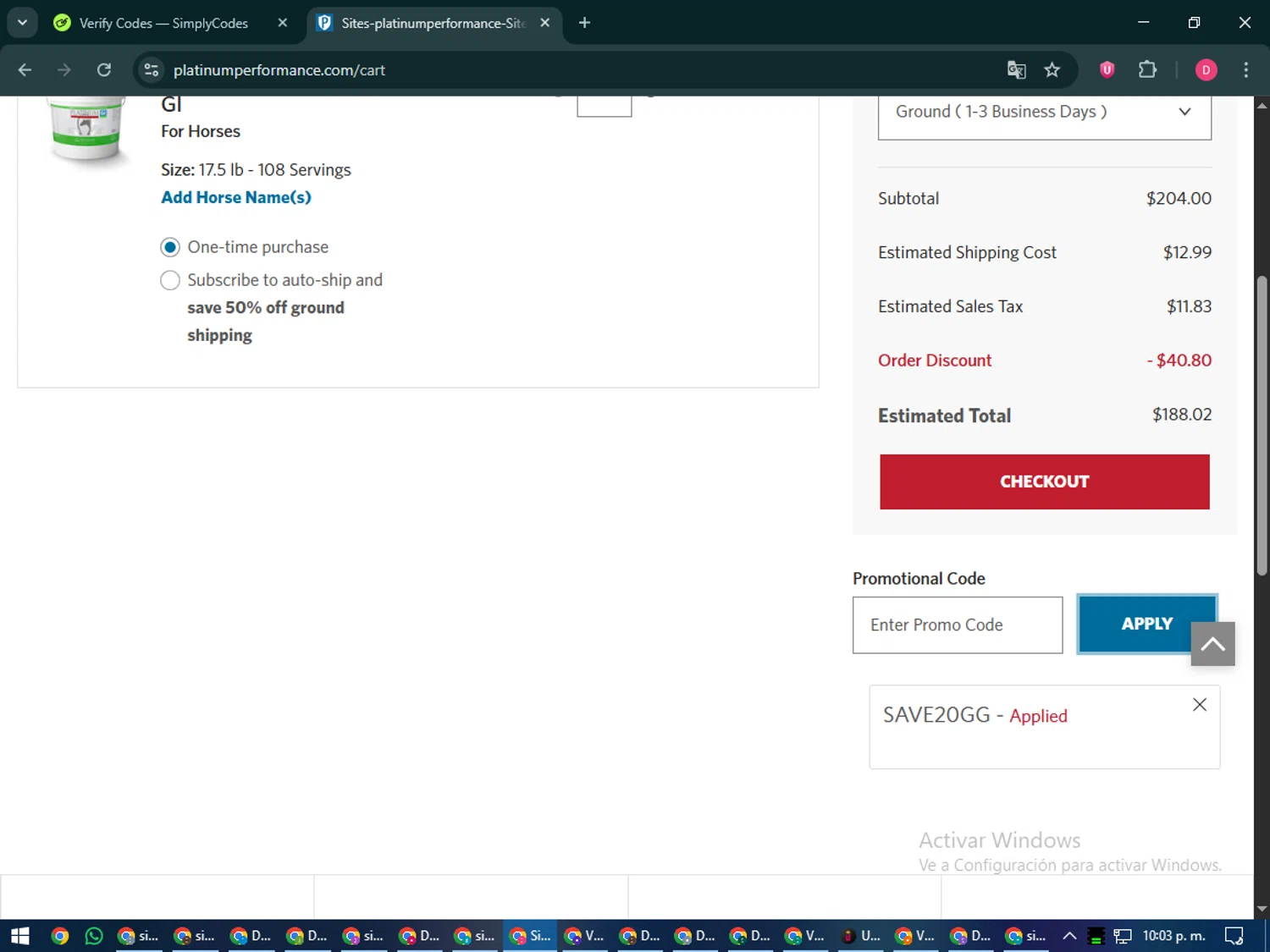Open the Chrome profile avatar D

pyautogui.click(x=1206, y=70)
